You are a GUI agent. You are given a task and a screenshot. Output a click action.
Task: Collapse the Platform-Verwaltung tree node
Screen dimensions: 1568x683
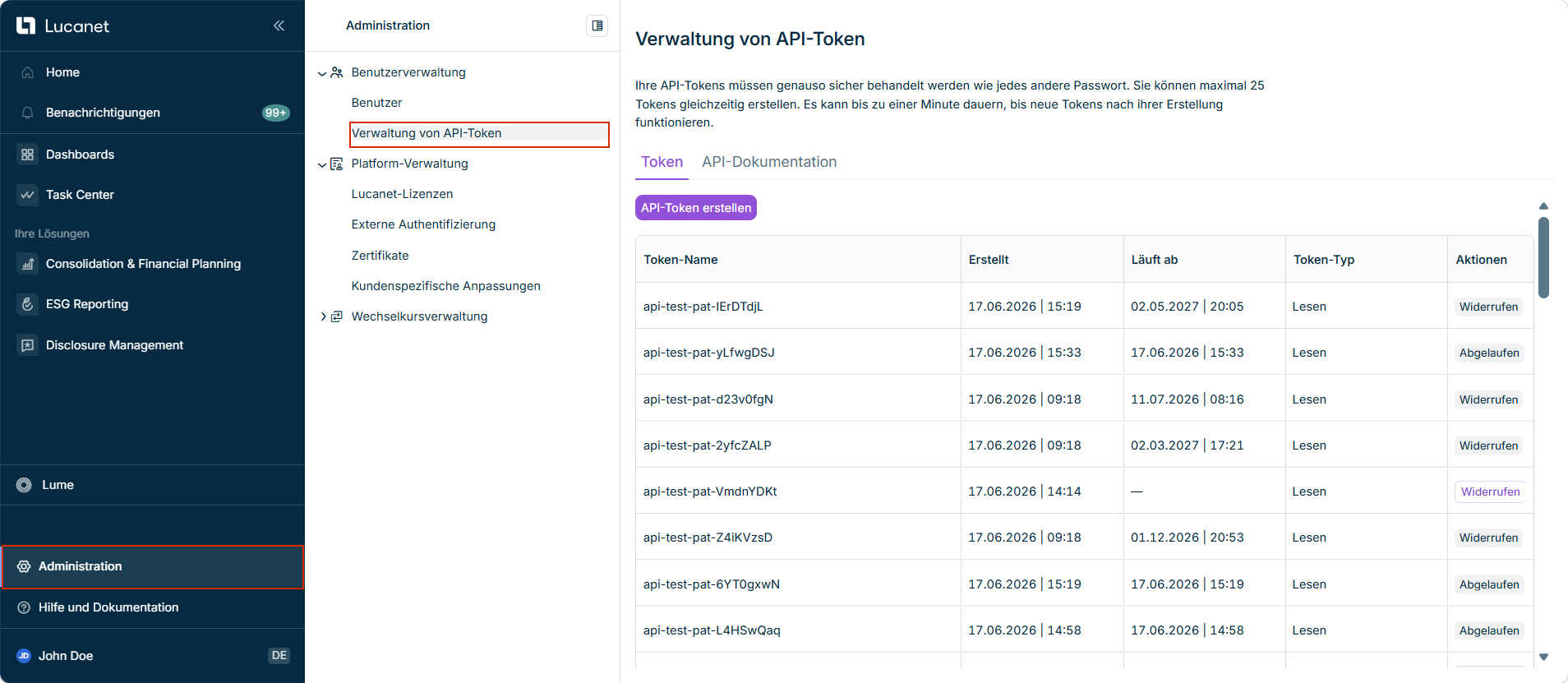point(322,164)
